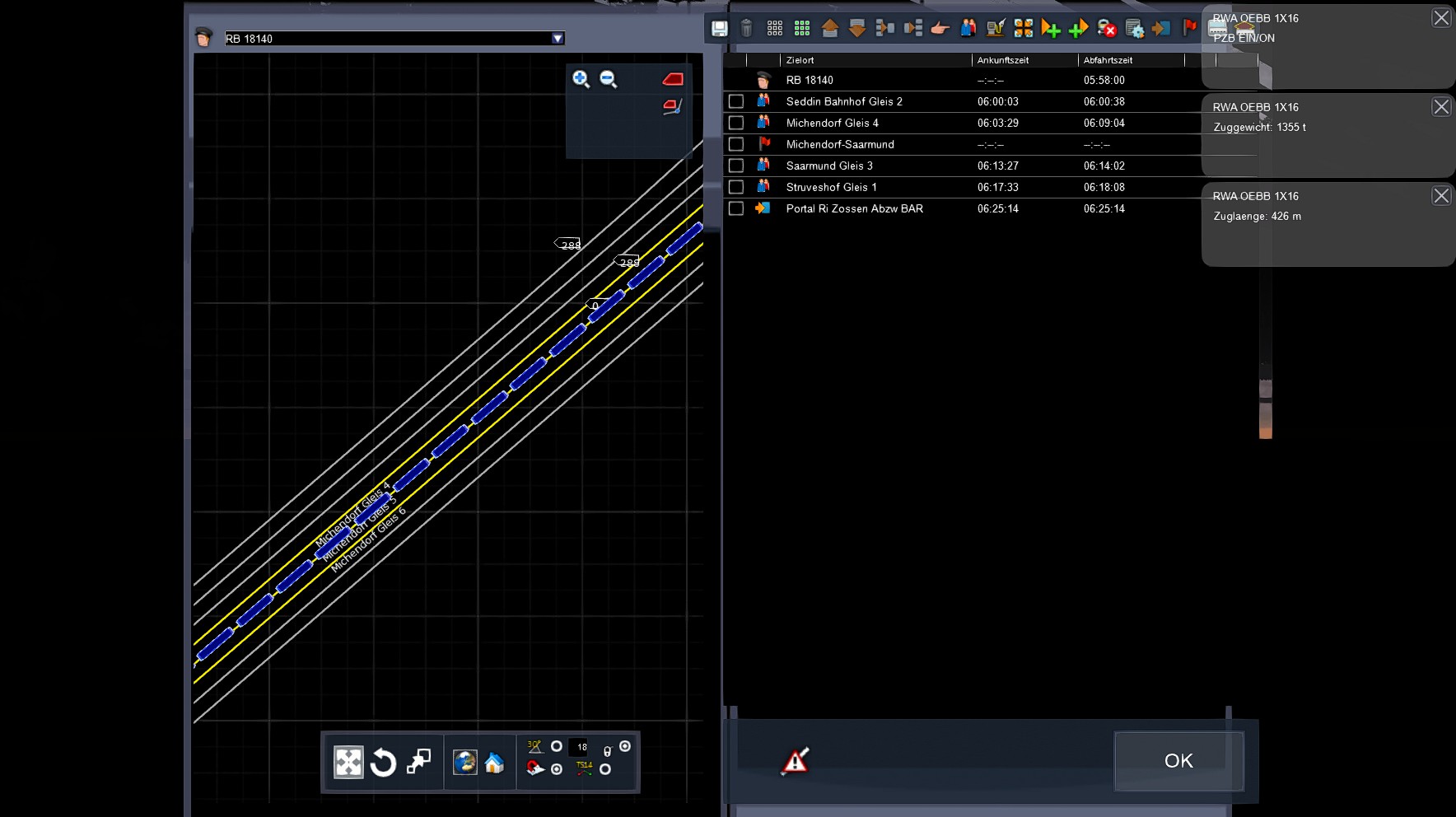Click the red warning triangle icon
The width and height of the screenshot is (1456, 817).
(x=795, y=761)
